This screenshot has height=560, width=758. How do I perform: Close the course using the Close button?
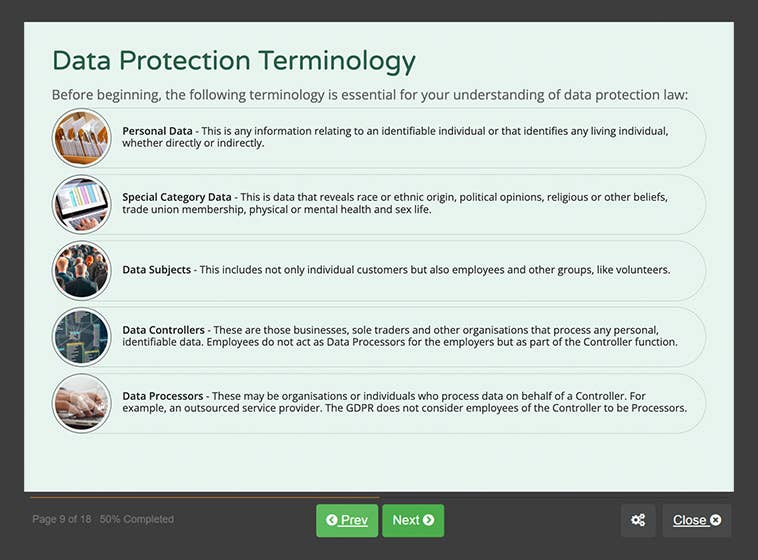(x=696, y=520)
